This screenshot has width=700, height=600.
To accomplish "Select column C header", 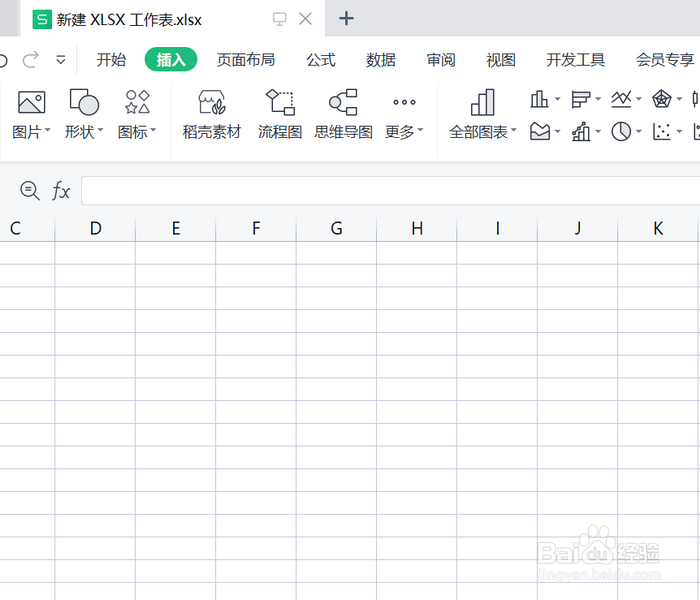I will pyautogui.click(x=27, y=229).
